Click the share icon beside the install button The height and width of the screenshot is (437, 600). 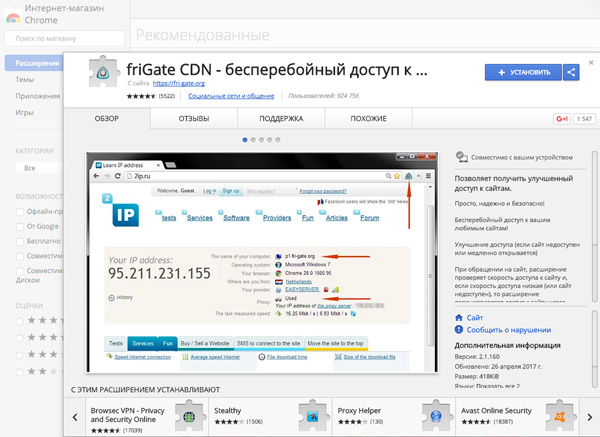571,72
